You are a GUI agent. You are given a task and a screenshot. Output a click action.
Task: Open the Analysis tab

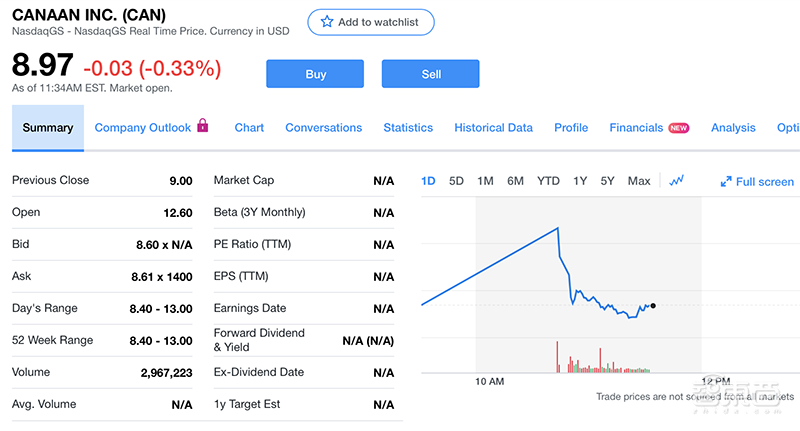click(733, 128)
